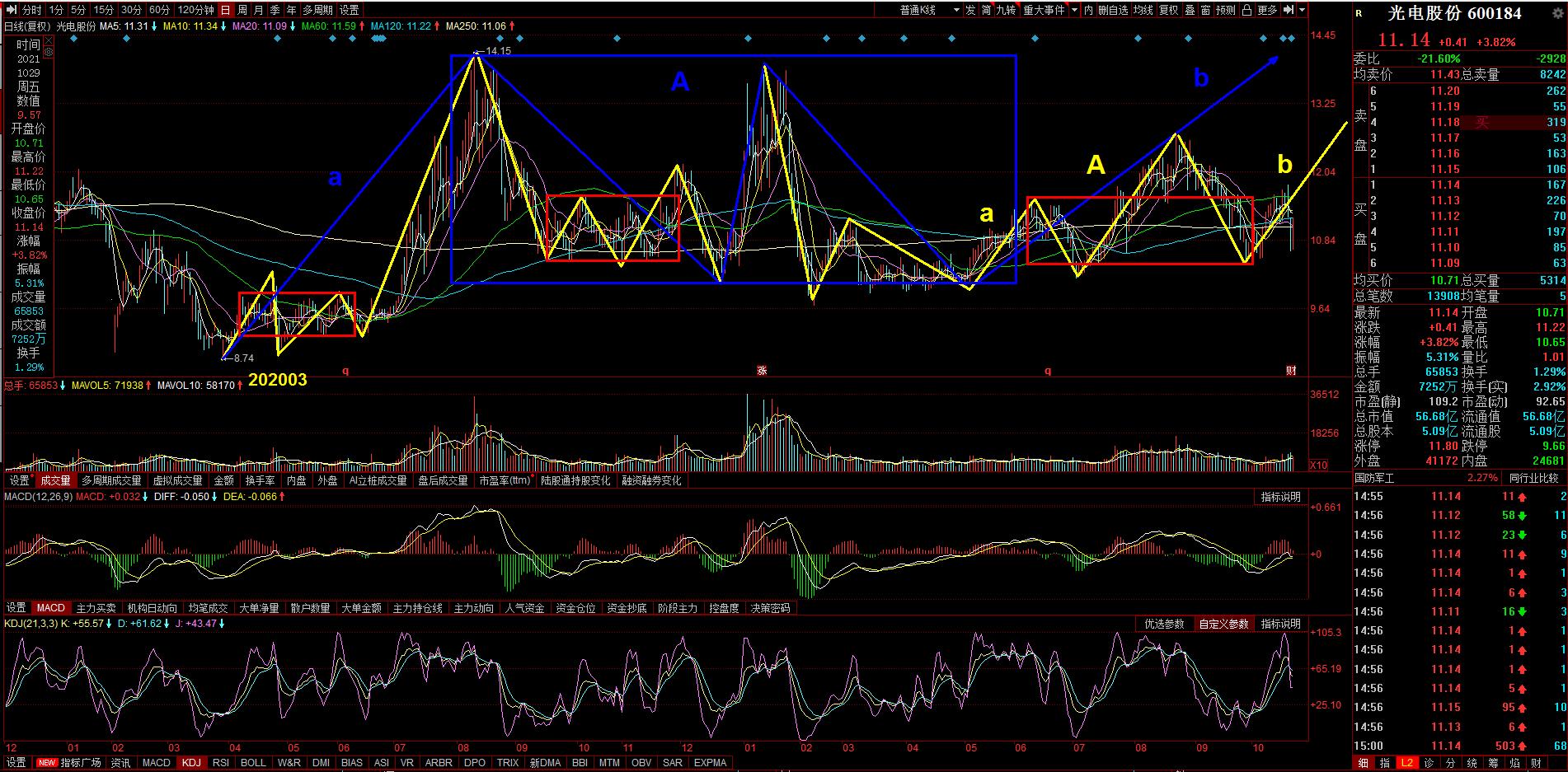Click the 发 icon button in toolbar
Screen dimensions: 1568x772
(x=970, y=10)
